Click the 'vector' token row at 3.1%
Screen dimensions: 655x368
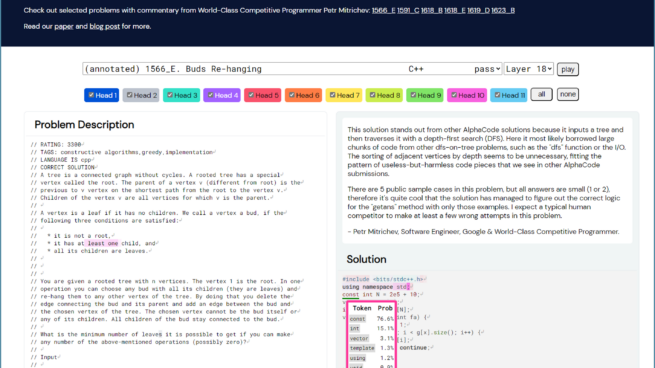[371, 338]
